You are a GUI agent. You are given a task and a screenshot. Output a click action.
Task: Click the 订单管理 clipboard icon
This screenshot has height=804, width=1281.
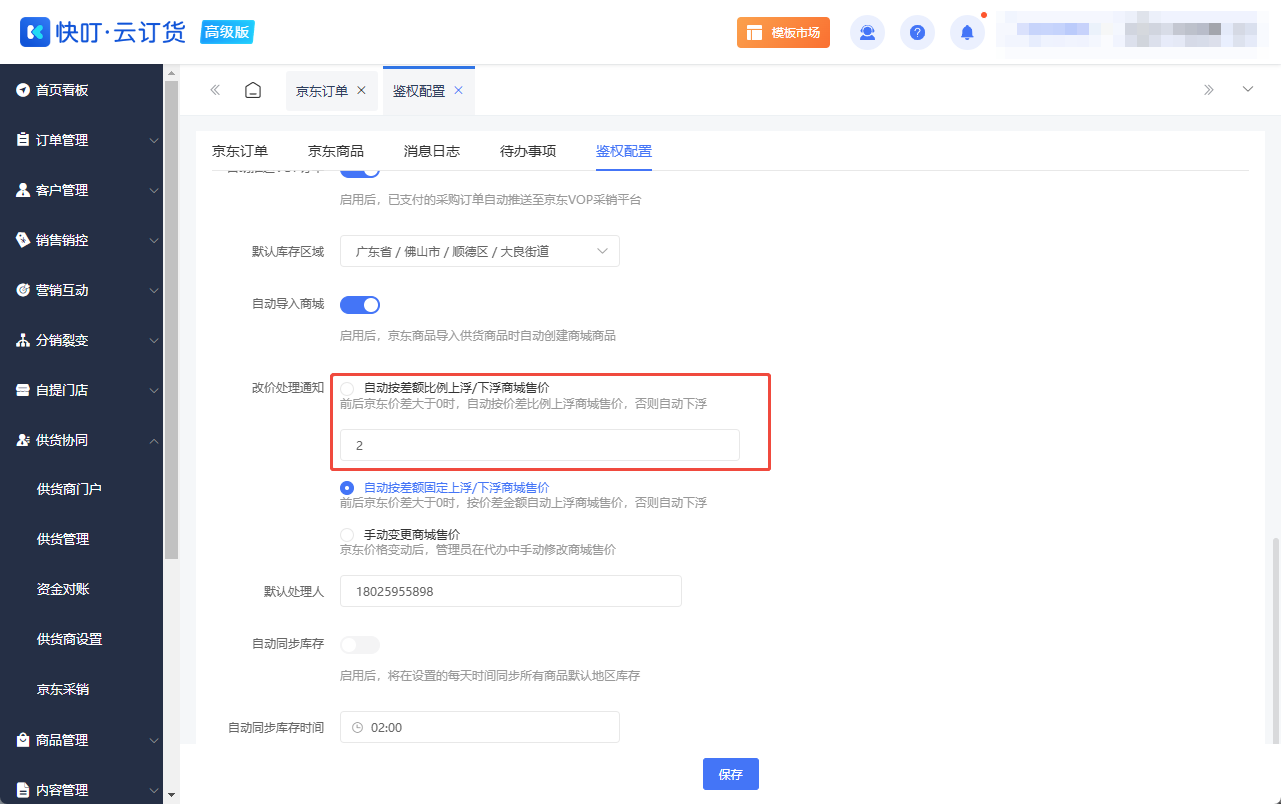tap(23, 140)
